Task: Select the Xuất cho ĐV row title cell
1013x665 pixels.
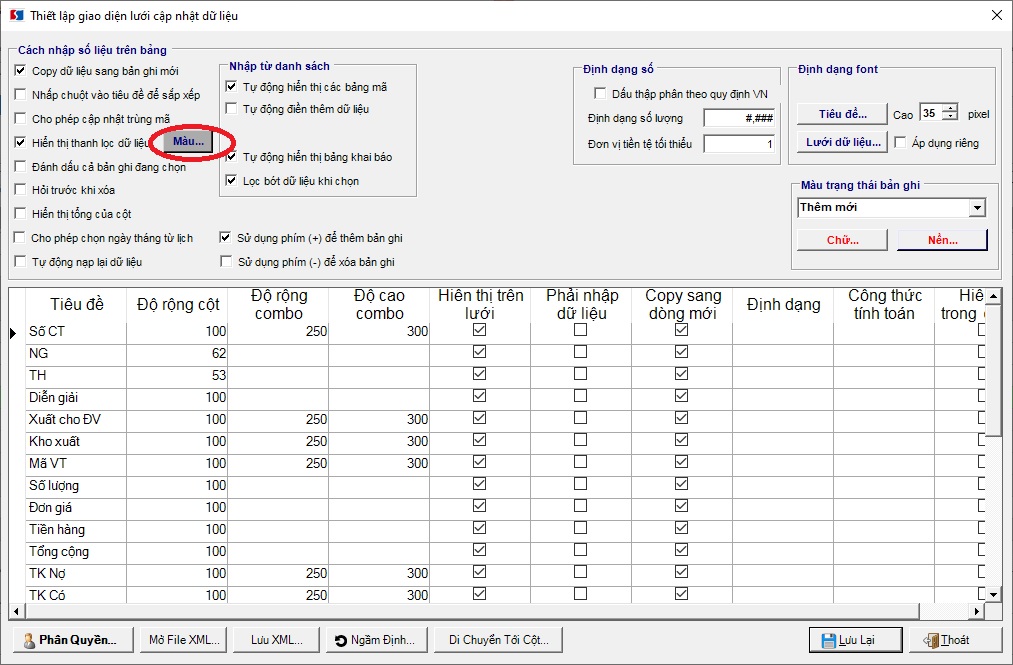Action: pyautogui.click(x=76, y=419)
